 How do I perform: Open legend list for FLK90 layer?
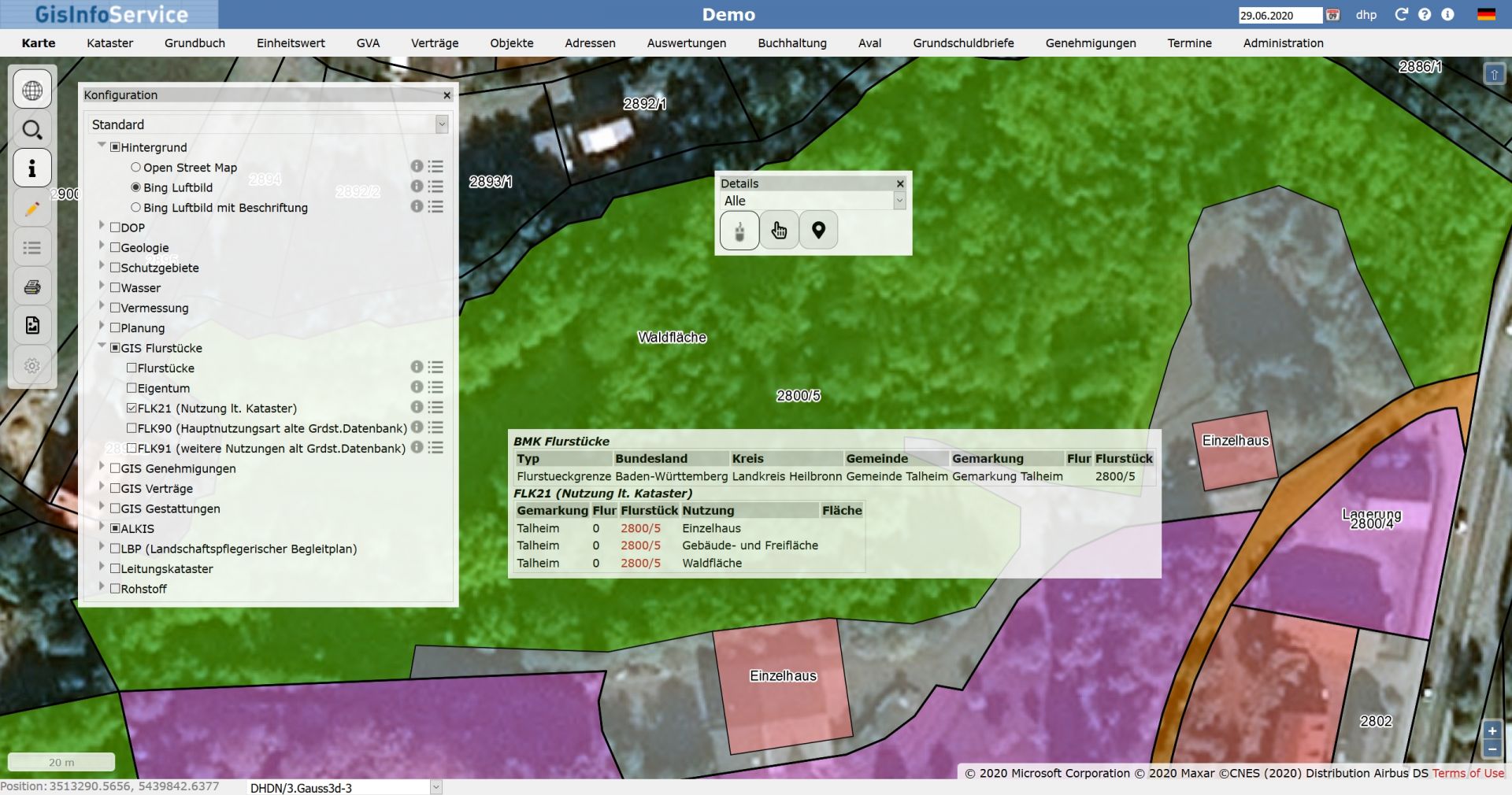(x=435, y=427)
